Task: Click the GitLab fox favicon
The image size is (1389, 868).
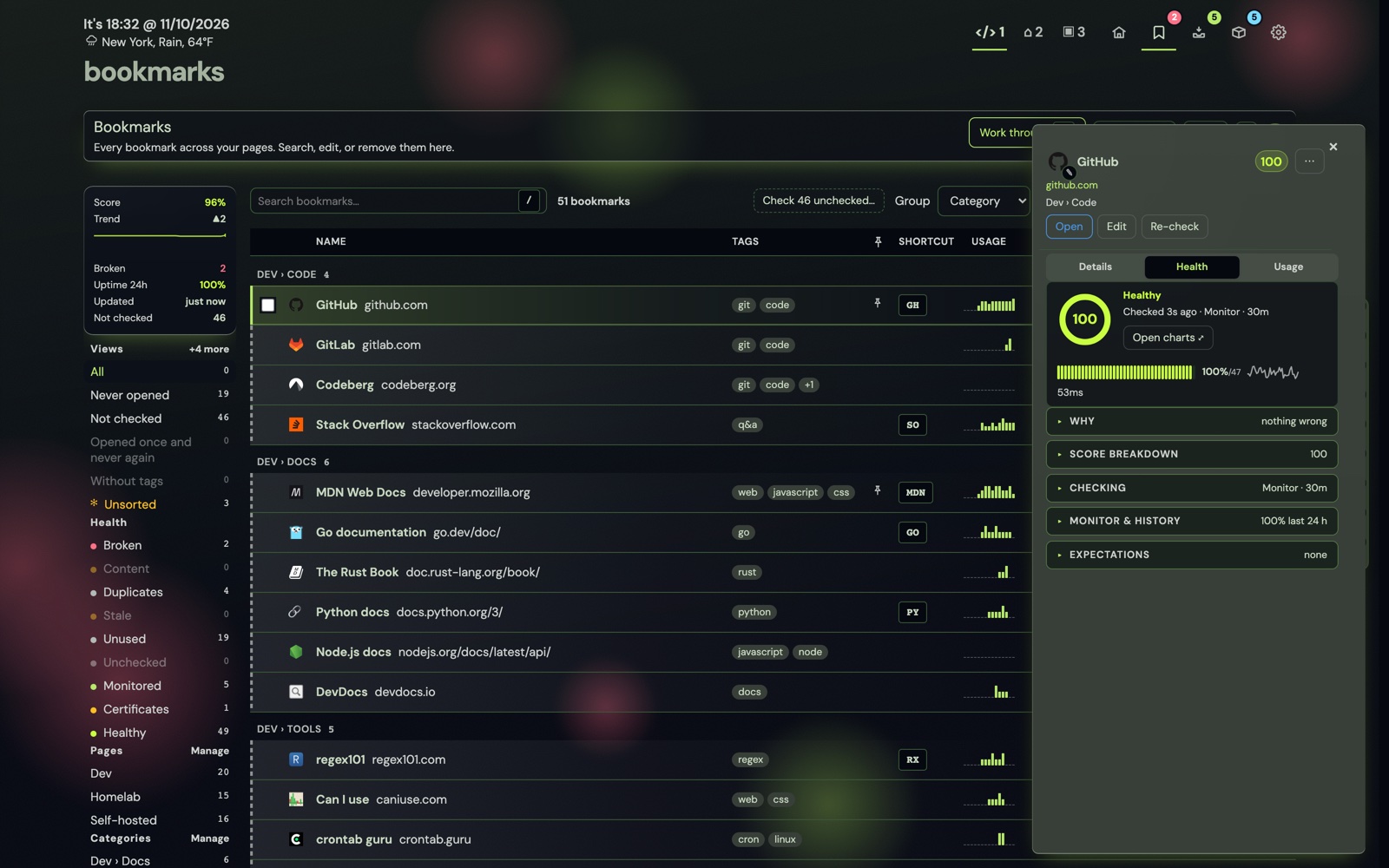Action: coord(296,345)
